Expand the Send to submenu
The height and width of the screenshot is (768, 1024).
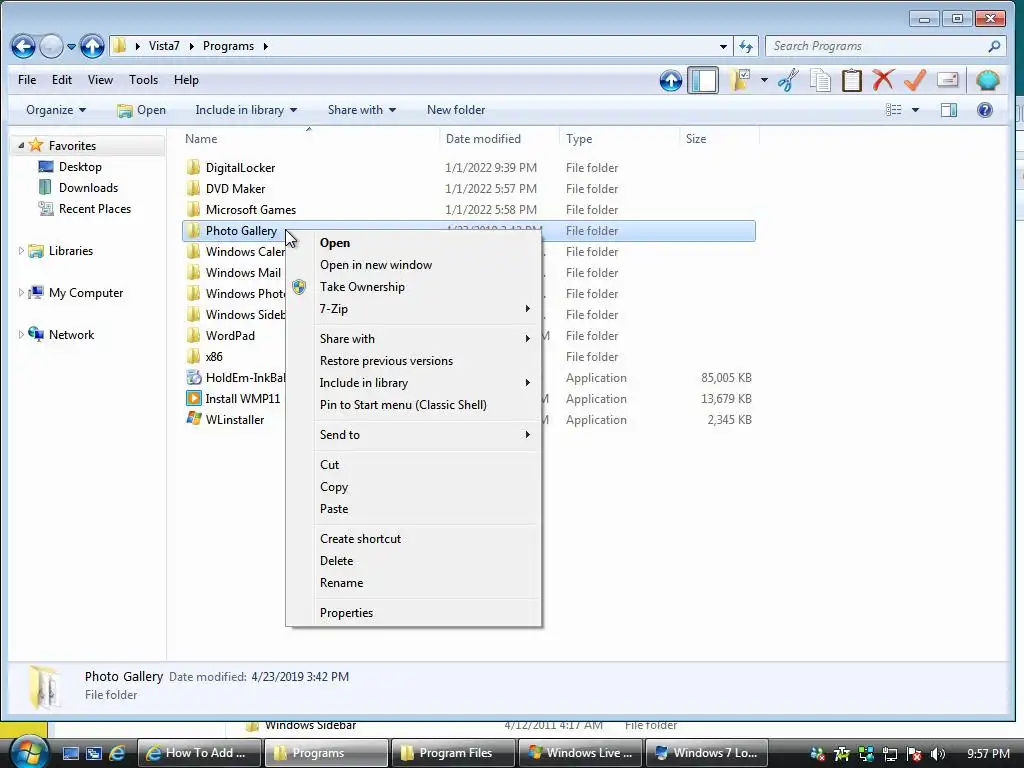click(414, 435)
